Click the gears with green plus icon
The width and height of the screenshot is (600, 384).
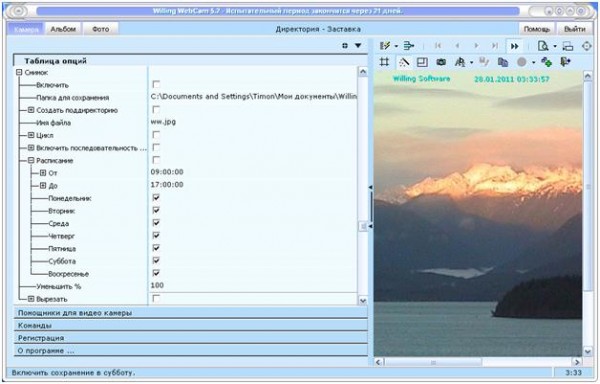(x=546, y=62)
